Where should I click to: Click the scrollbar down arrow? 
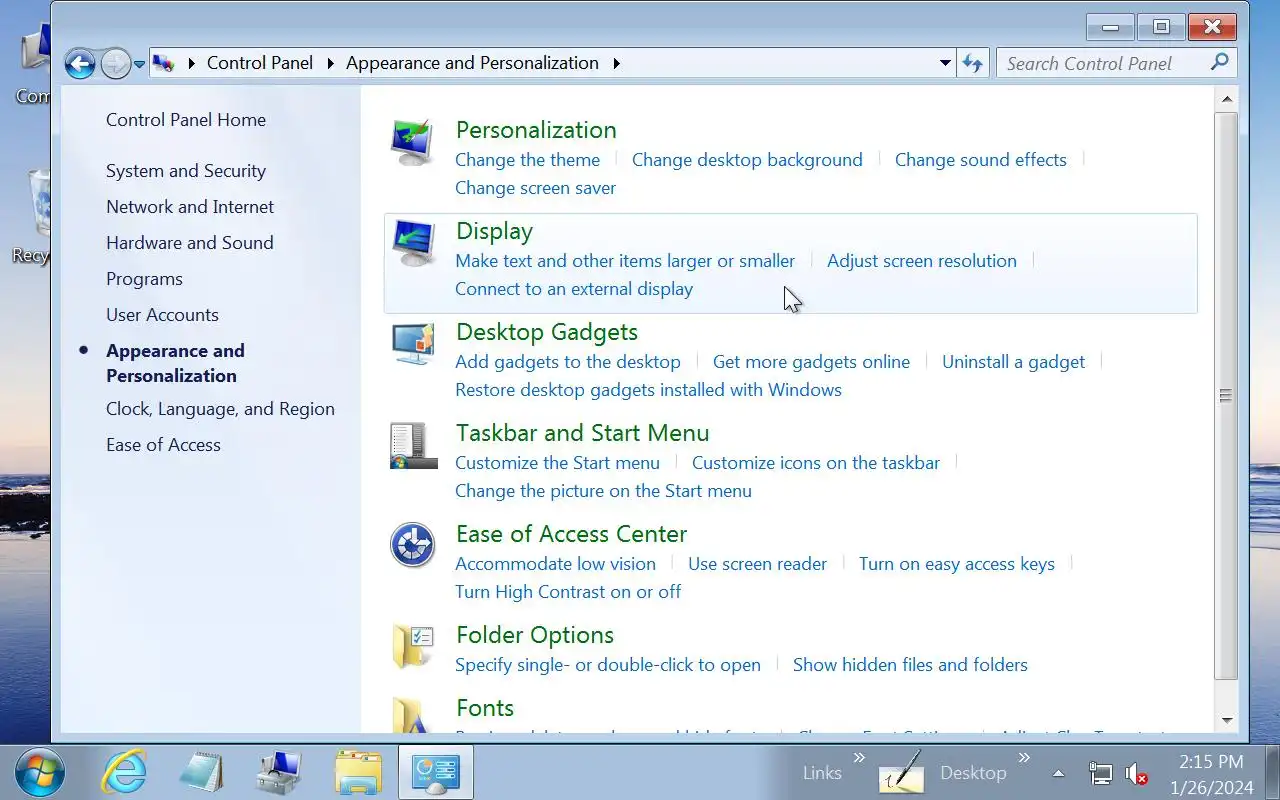(1226, 720)
